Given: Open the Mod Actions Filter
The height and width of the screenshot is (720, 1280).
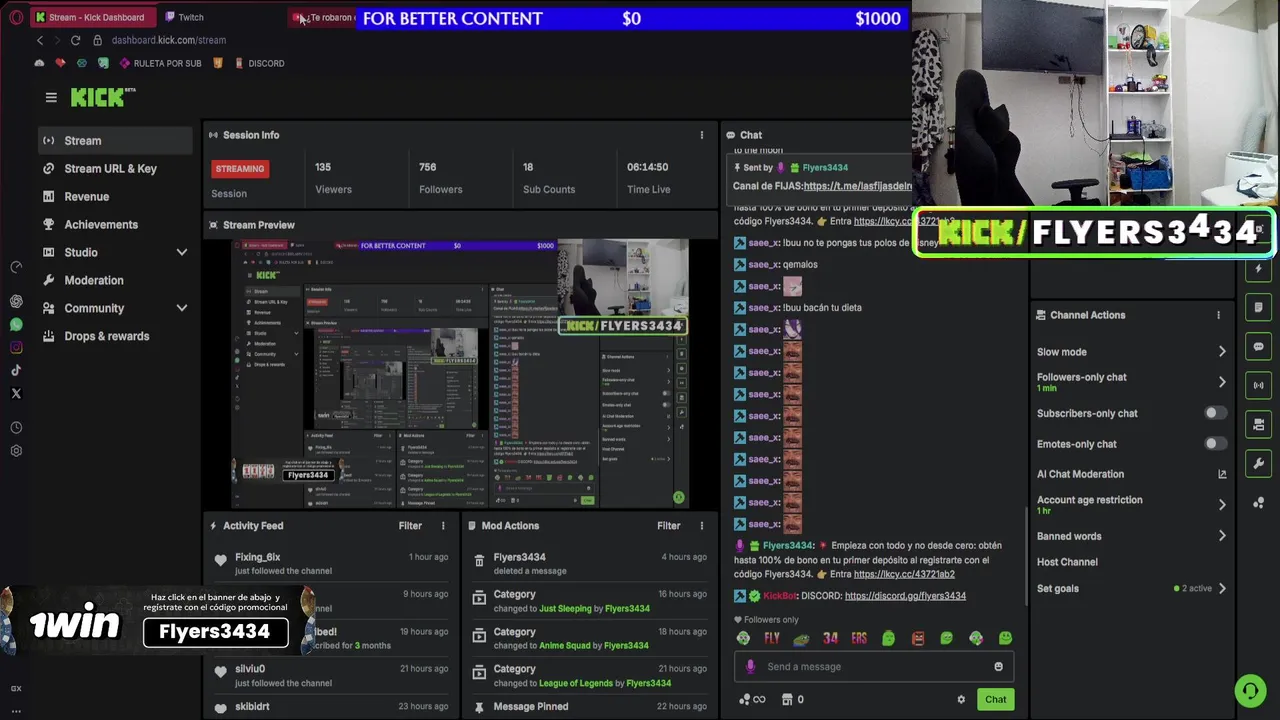Looking at the screenshot, I should (668, 525).
